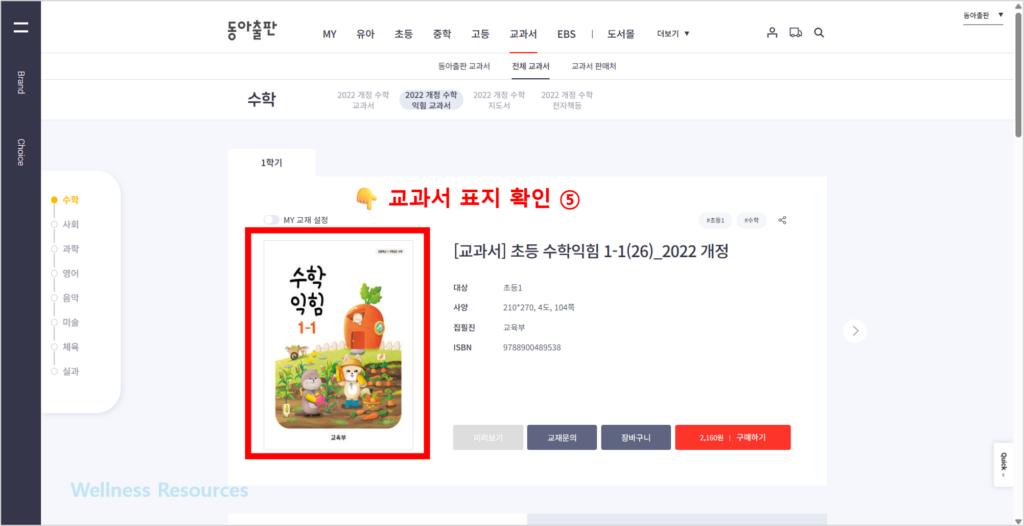This screenshot has width=1024, height=526.
Task: Select the 2022 개정 수학 교과서 category
Action: 363,100
